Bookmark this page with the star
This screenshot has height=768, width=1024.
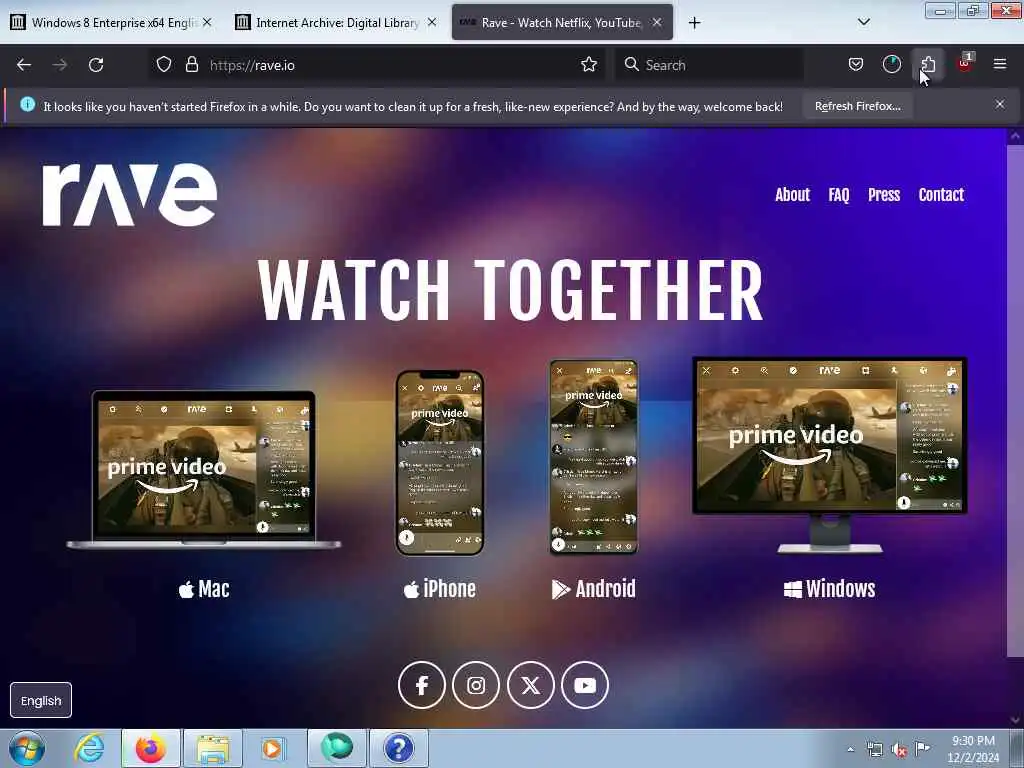tap(588, 65)
